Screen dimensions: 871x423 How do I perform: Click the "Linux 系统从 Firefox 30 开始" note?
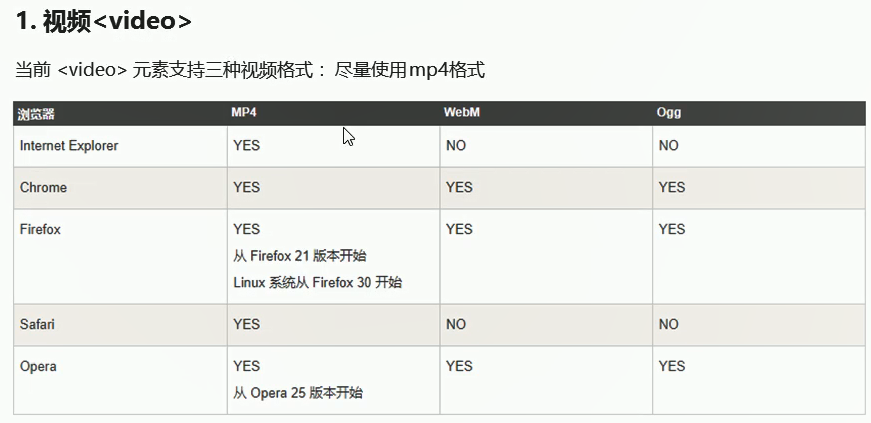click(317, 283)
